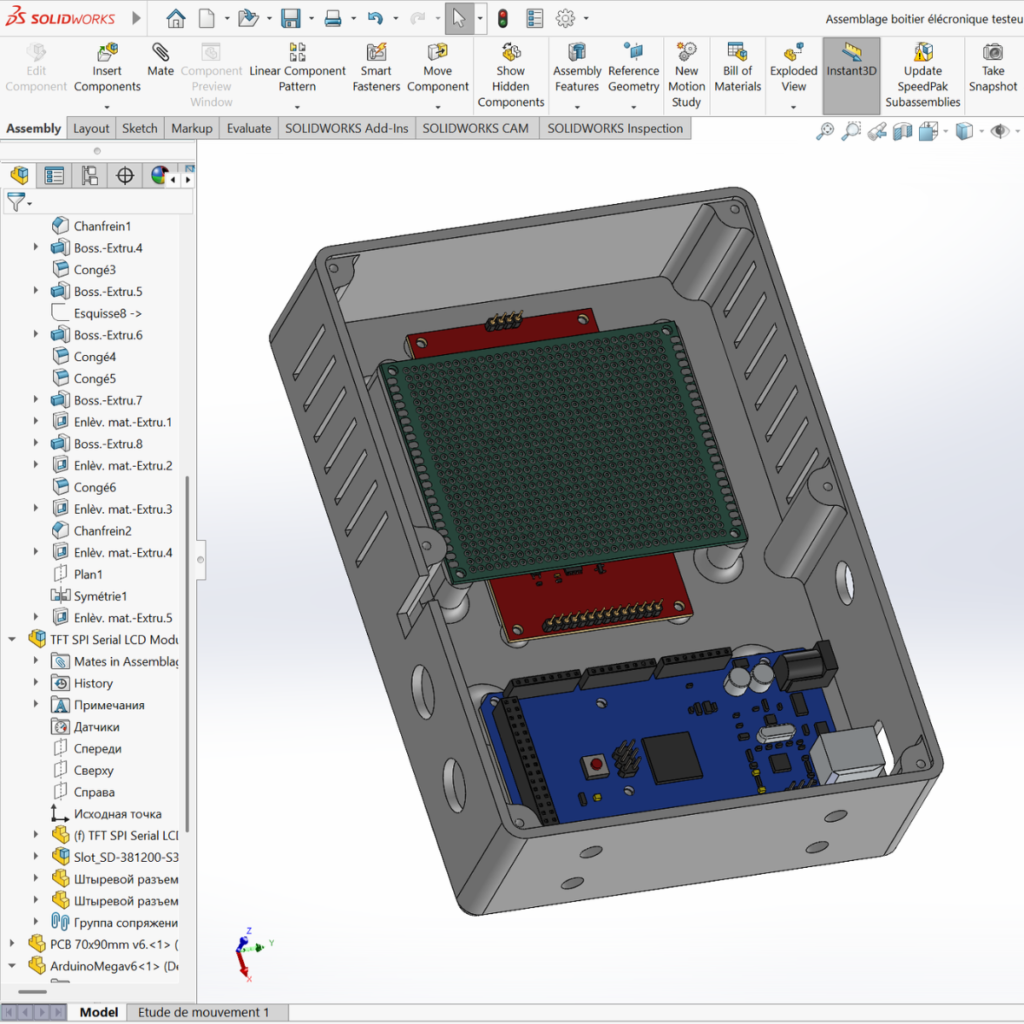This screenshot has height=1024, width=1024.
Task: Create a new document with the New icon
Action: (x=206, y=18)
